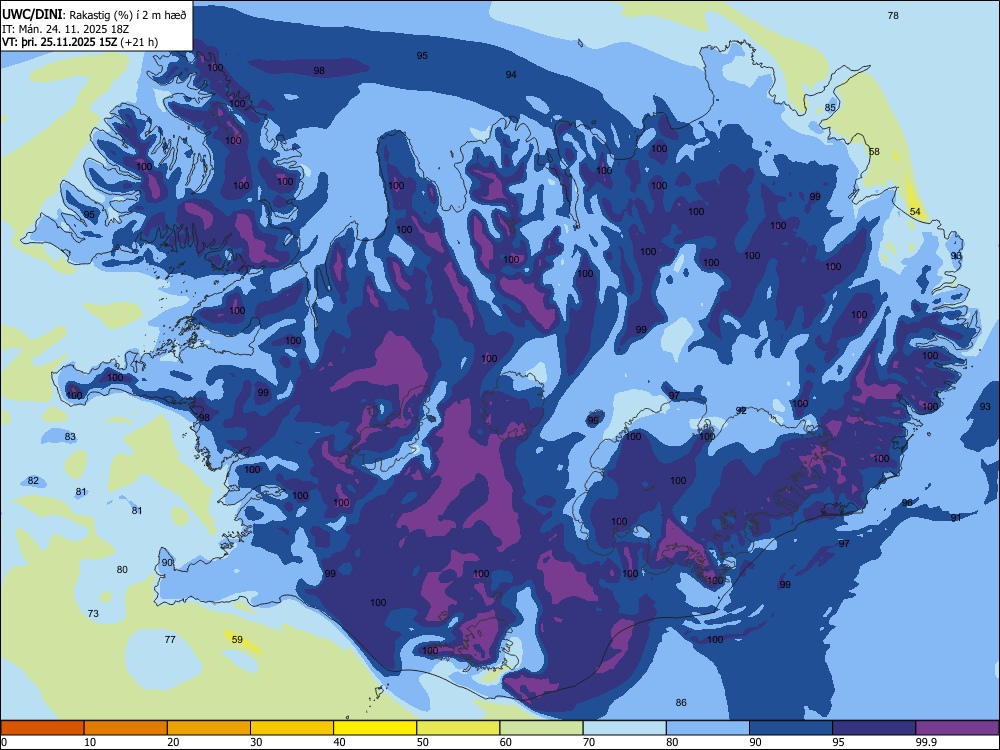Click the map humidity value '58'
This screenshot has height=750, width=1000.
(874, 151)
